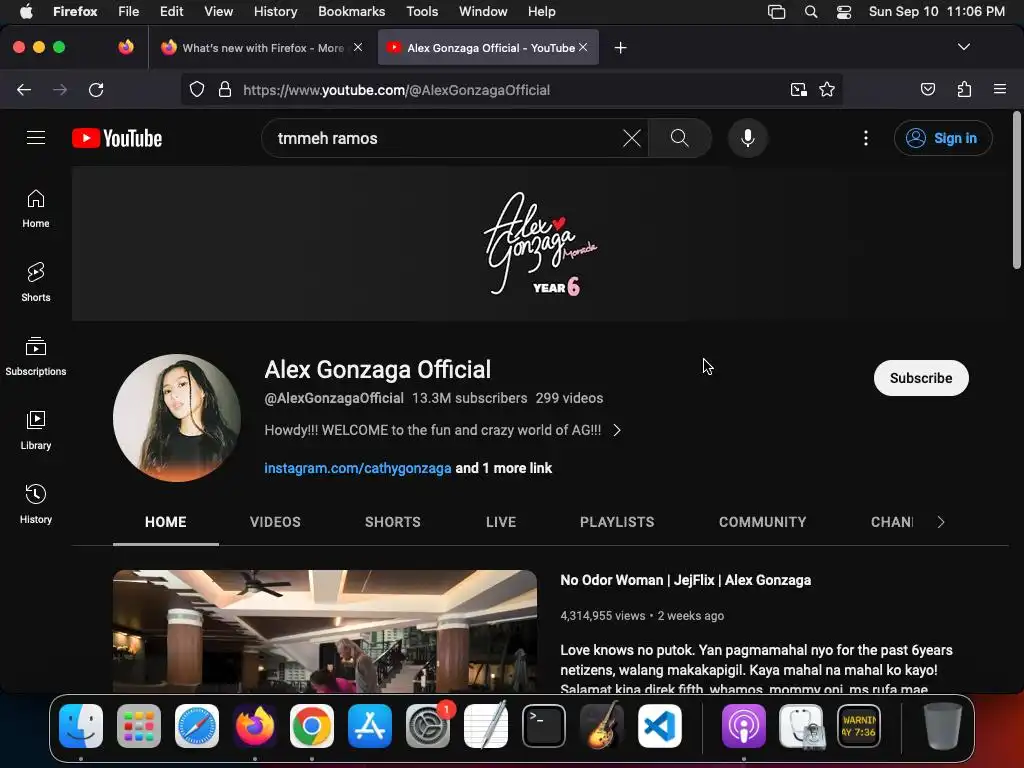
Task: Open Firefox application menu
Action: [x=999, y=89]
